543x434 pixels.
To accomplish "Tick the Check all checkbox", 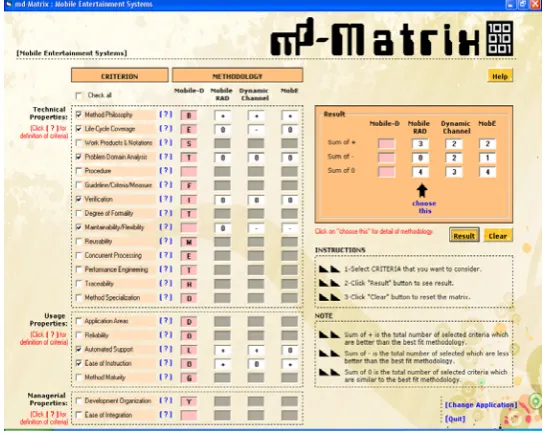I will [x=79, y=95].
